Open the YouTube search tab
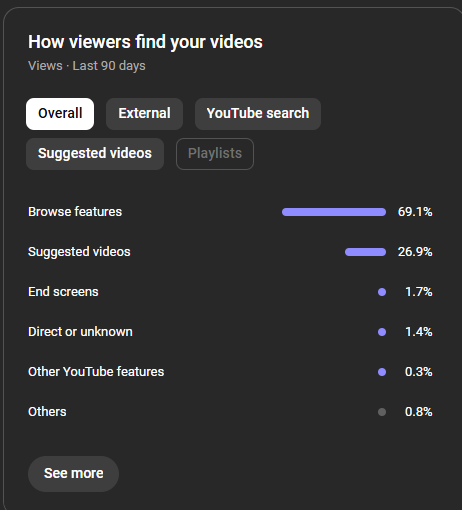Screen dimensions: 462x510 (x=258, y=114)
